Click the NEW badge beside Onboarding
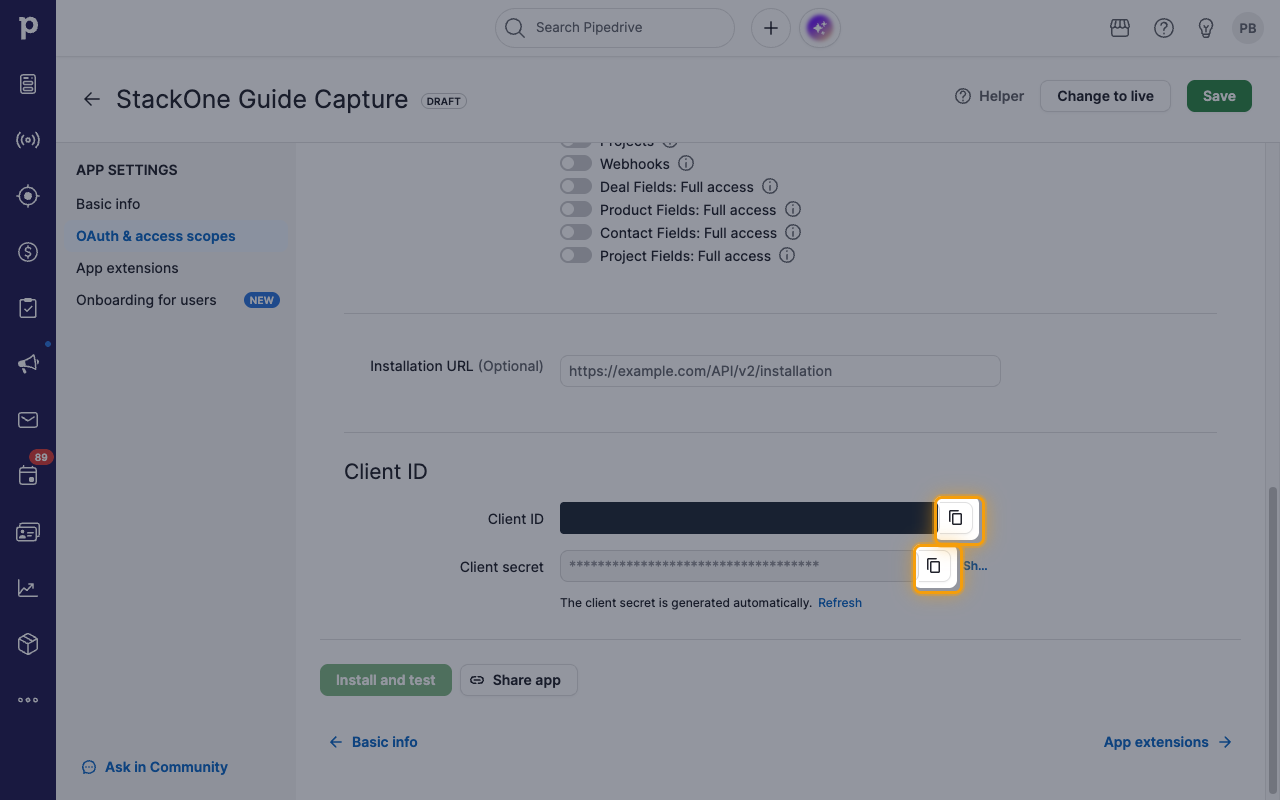1280x800 pixels. 262,300
